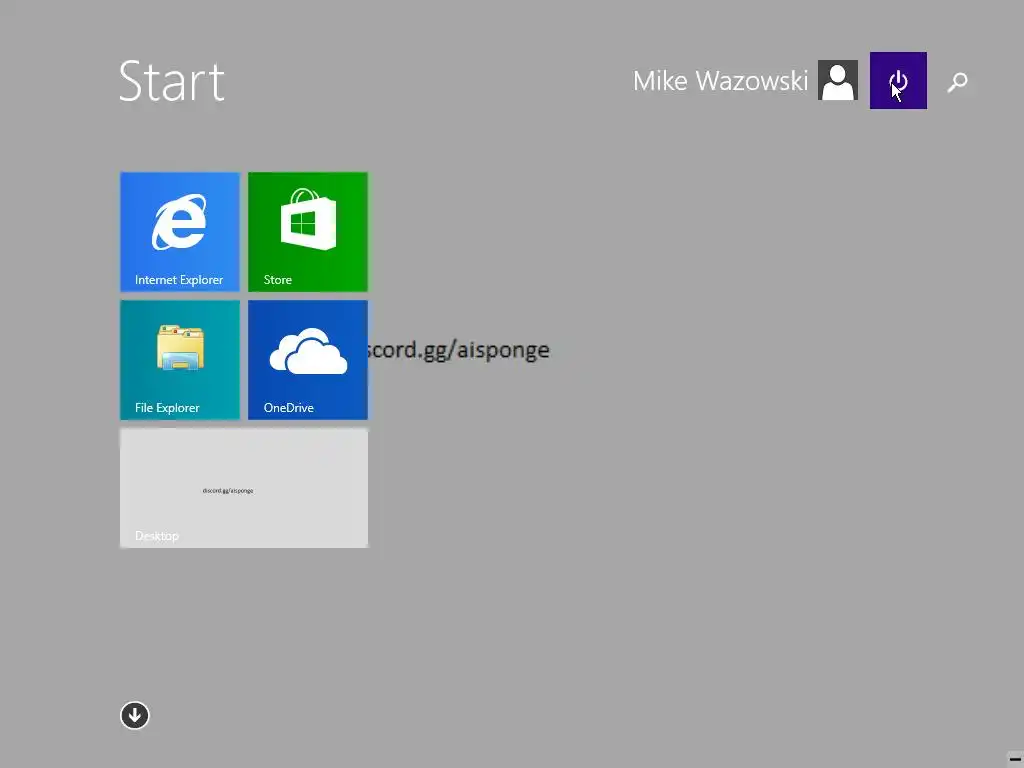Open search with the magnifier icon
Image resolution: width=1024 pixels, height=768 pixels.
coord(957,82)
